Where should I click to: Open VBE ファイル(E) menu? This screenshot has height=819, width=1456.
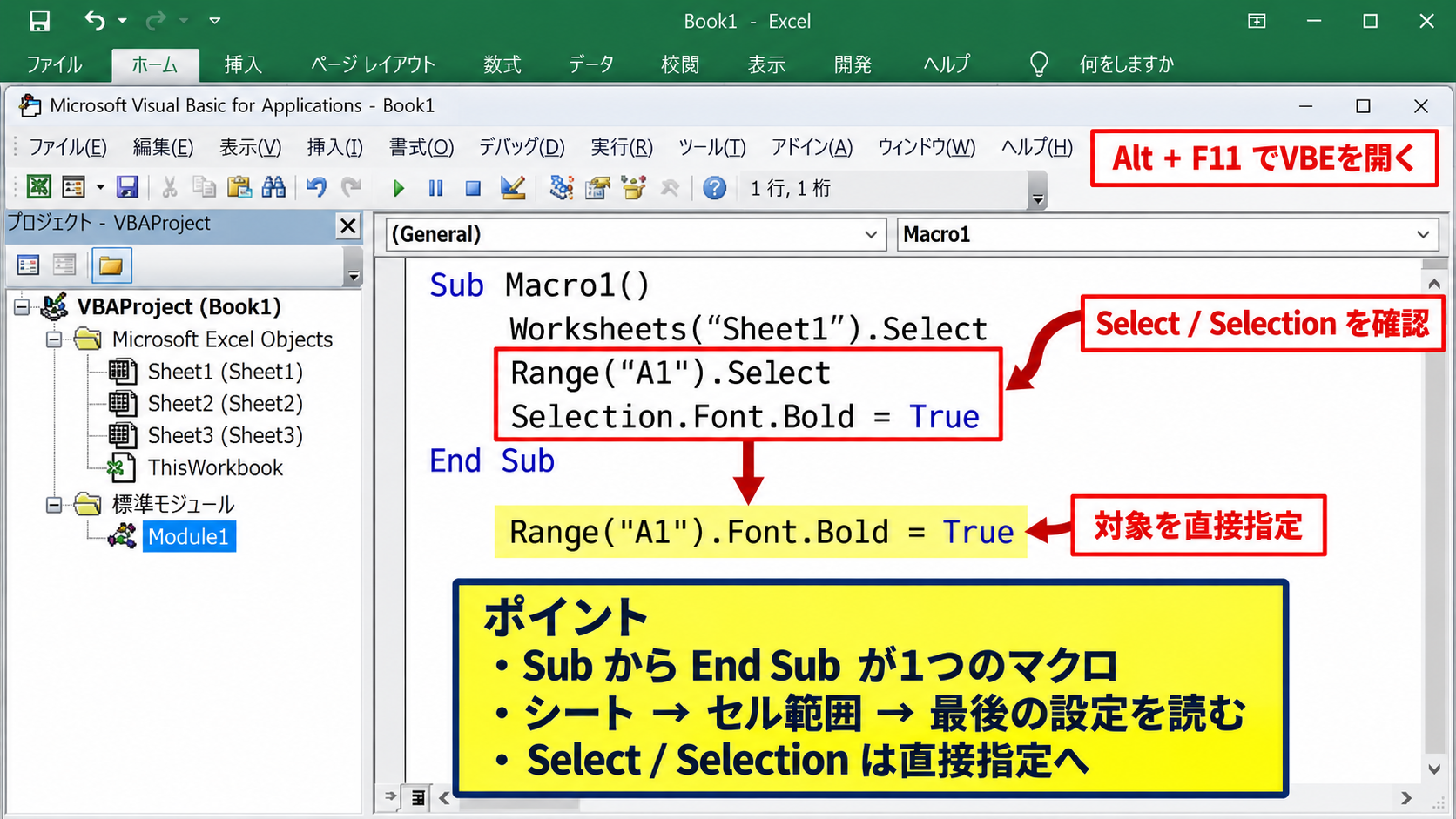coord(68,147)
